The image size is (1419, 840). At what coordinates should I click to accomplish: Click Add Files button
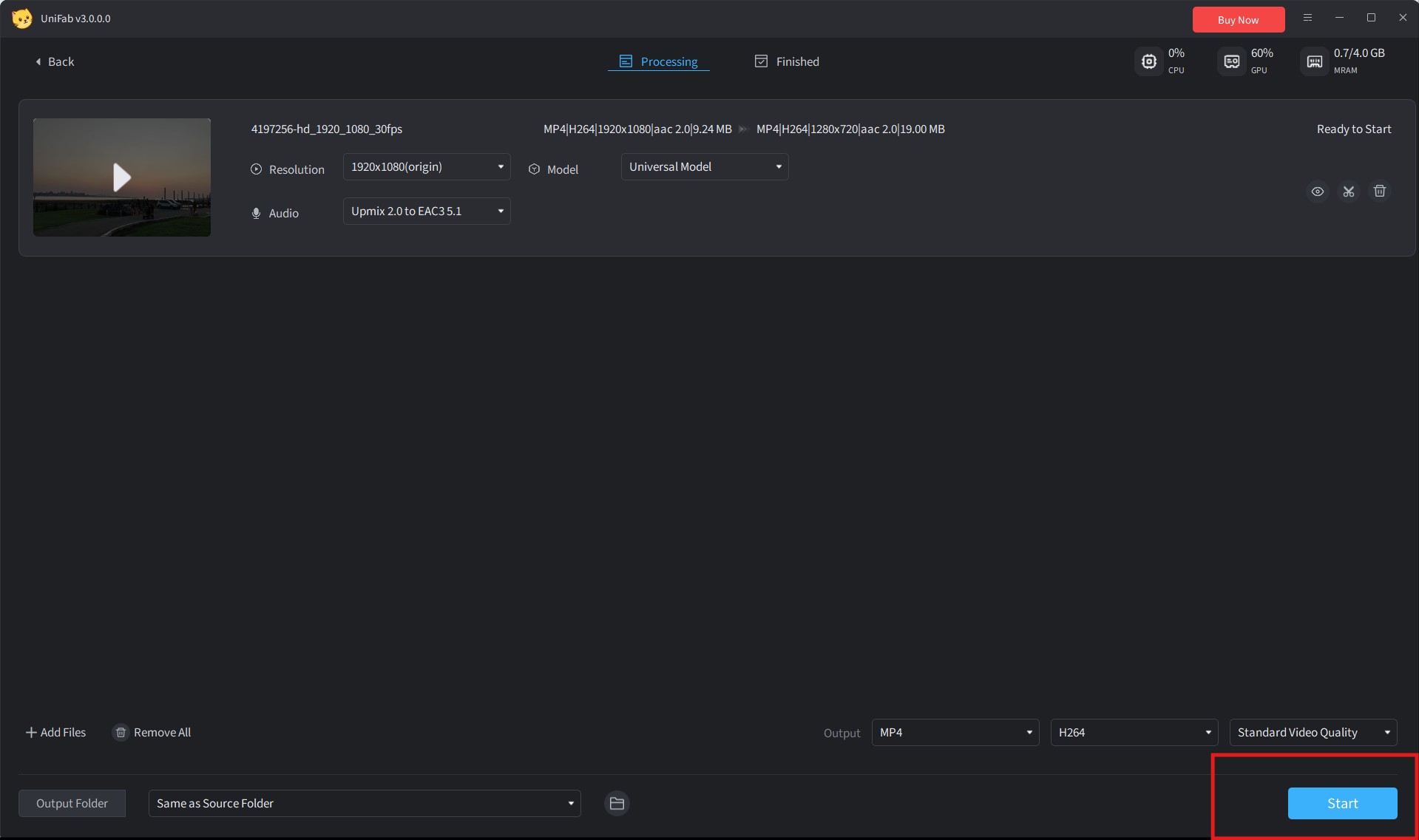pyautogui.click(x=56, y=732)
